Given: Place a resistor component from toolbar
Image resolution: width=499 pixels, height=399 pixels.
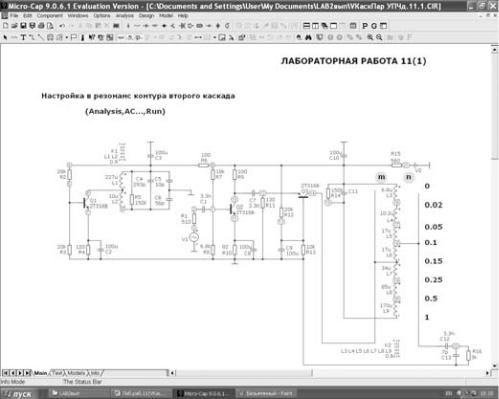Looking at the screenshot, I should coord(137,26).
